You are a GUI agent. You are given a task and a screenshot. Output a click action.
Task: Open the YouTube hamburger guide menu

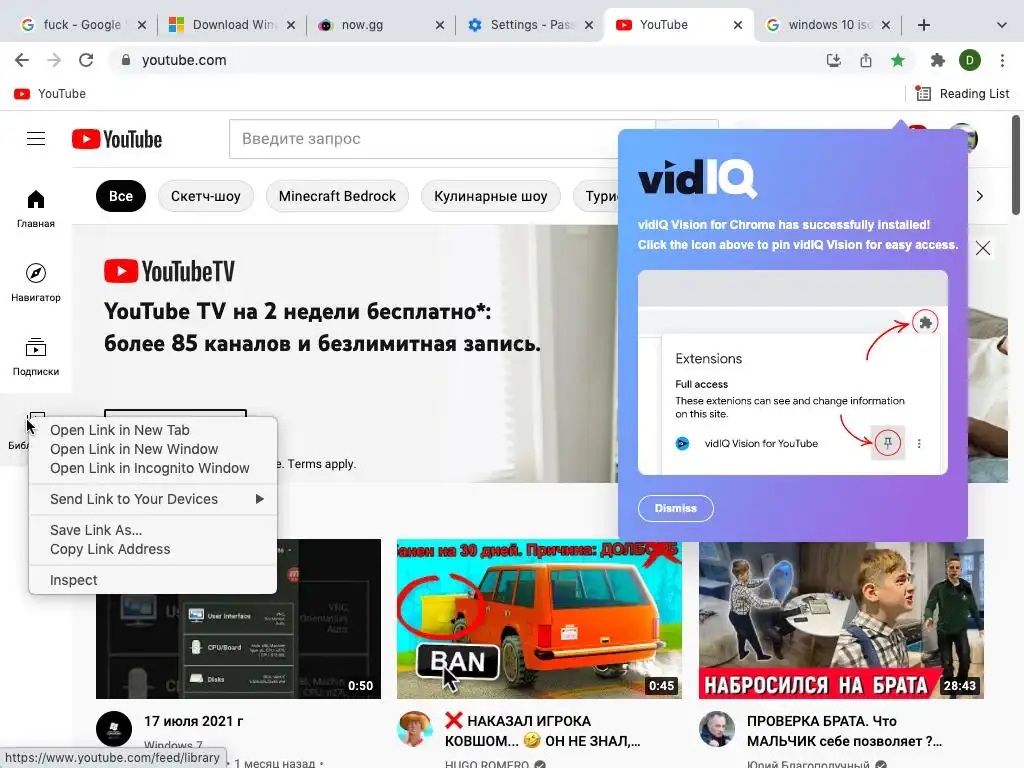click(x=36, y=138)
